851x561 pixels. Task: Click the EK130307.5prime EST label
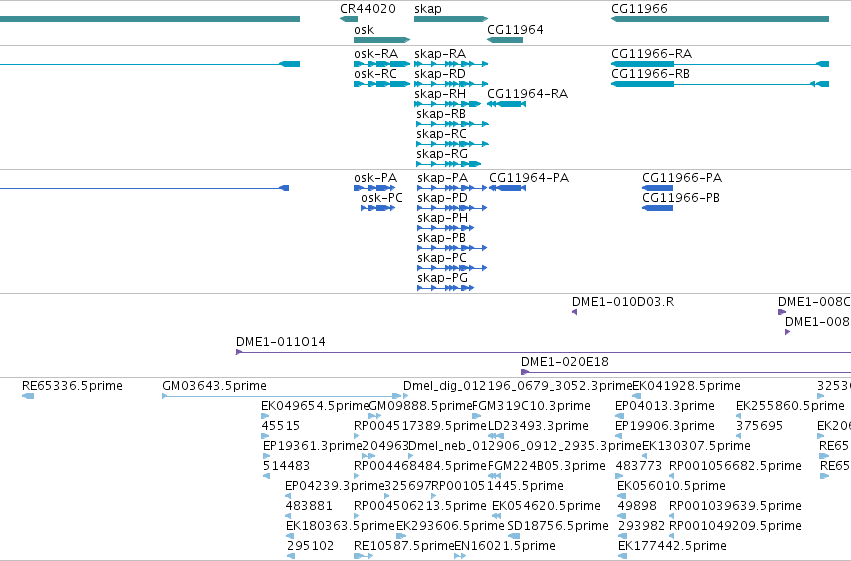(x=696, y=447)
